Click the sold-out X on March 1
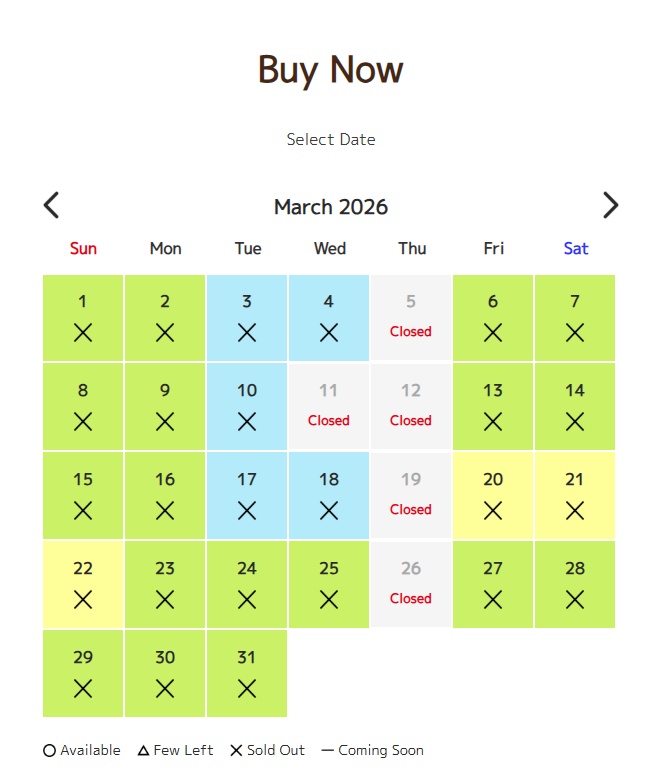This screenshot has height=774, width=665. point(83,333)
